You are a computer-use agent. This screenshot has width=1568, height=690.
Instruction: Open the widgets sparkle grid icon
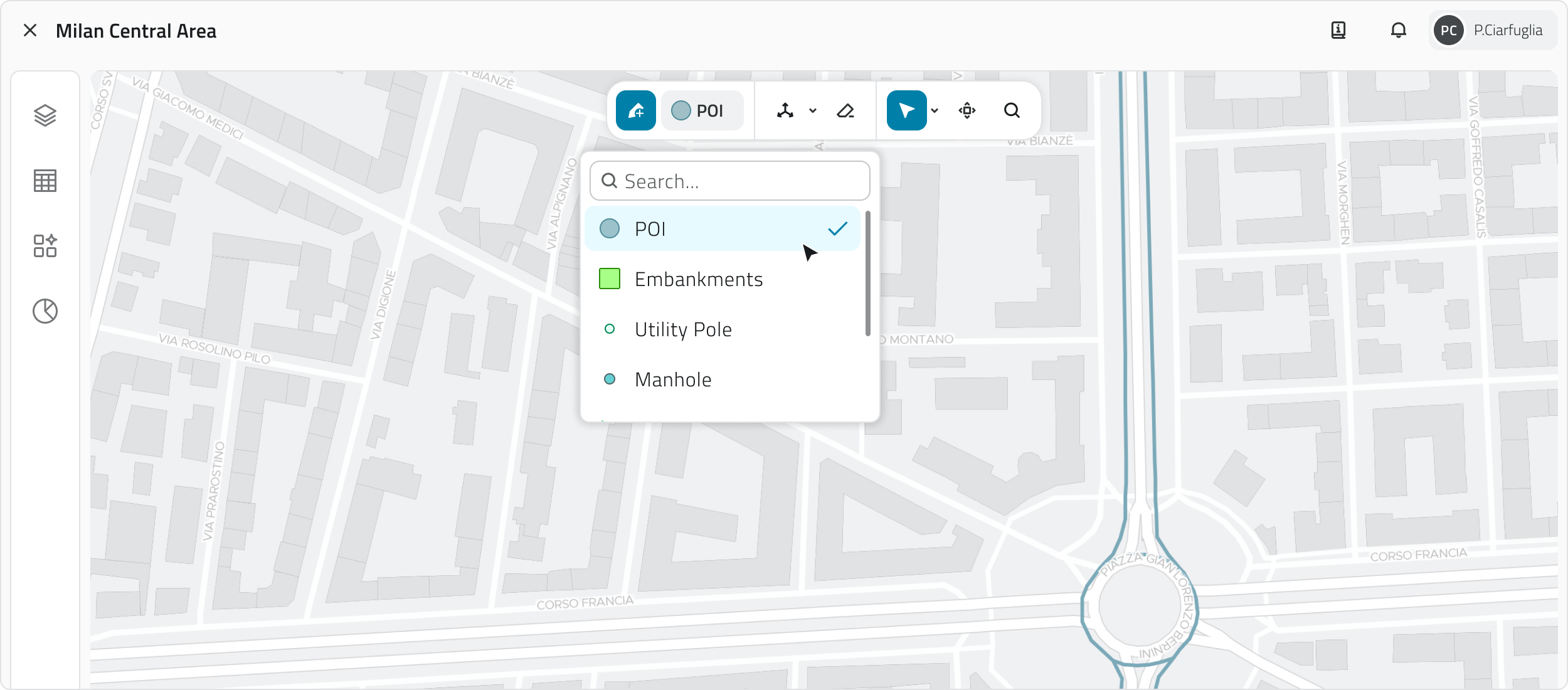[45, 246]
